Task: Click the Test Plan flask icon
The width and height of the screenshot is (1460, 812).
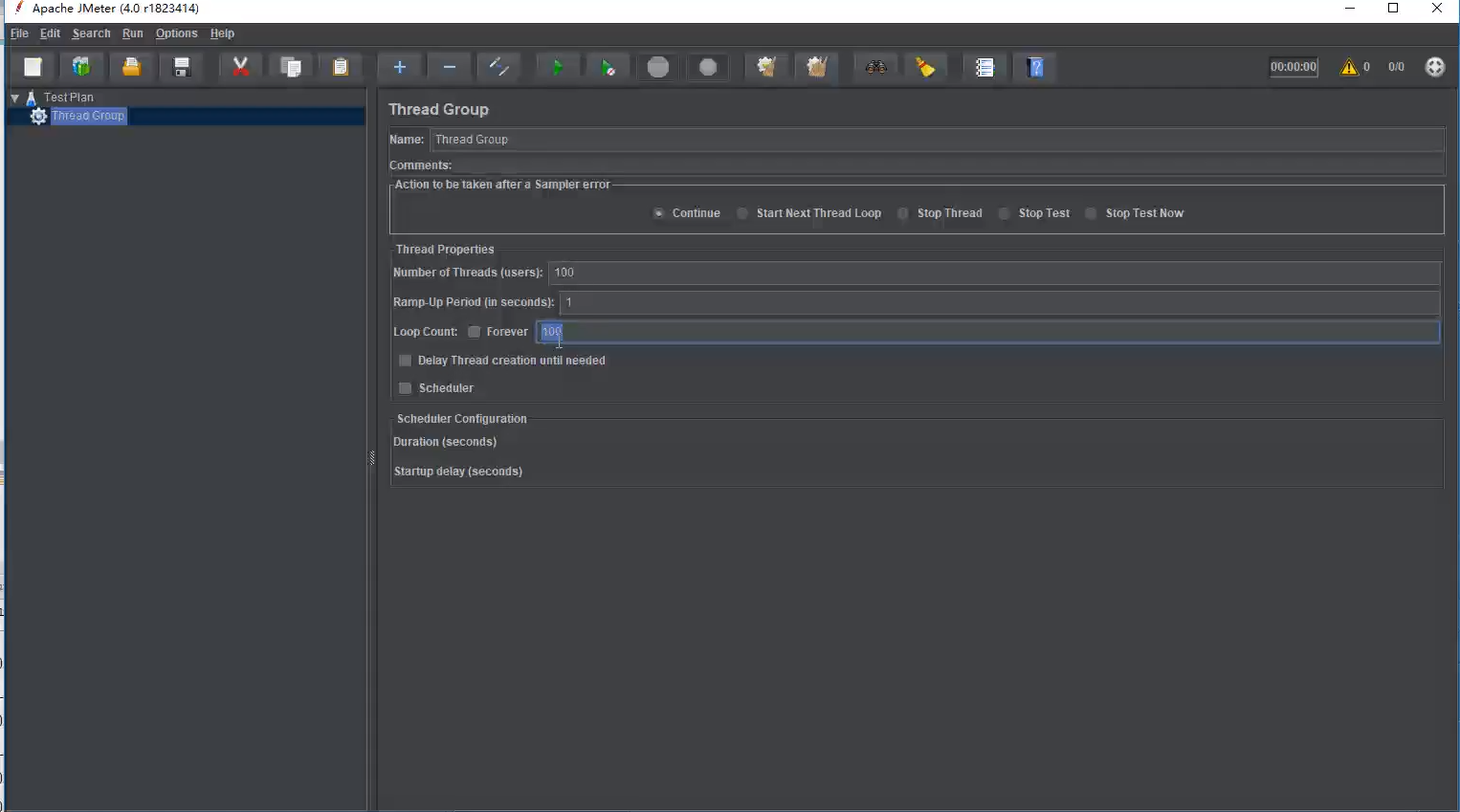Action: point(32,98)
